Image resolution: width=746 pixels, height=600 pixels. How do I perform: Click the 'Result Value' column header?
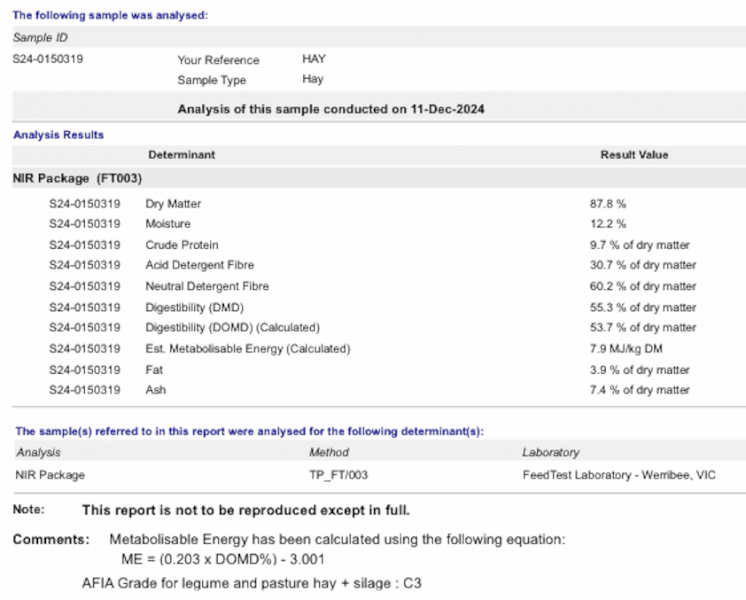pos(634,155)
